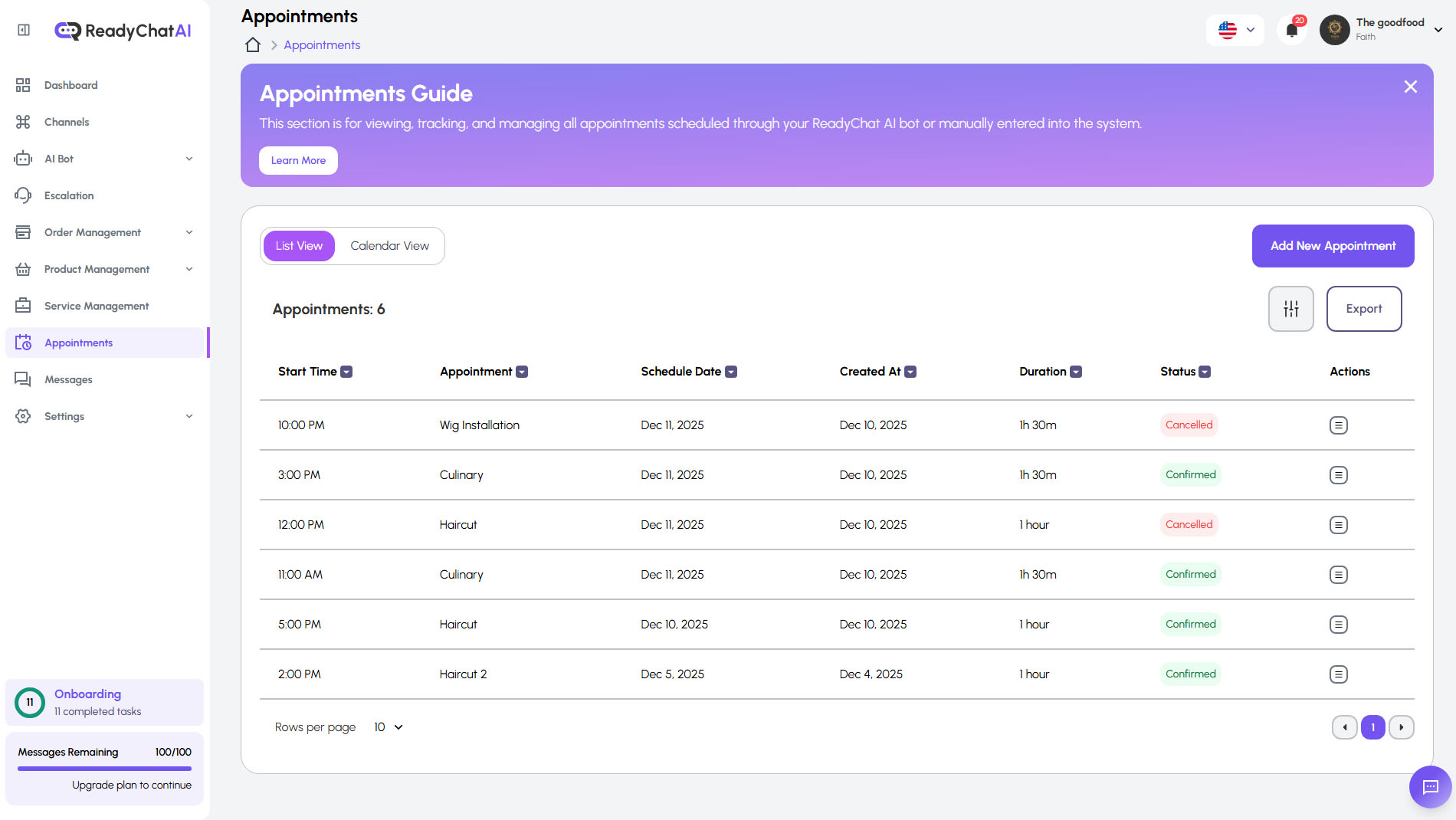Click the filter icon next to Export
Screen dimensions: 1456x820
point(1290,309)
